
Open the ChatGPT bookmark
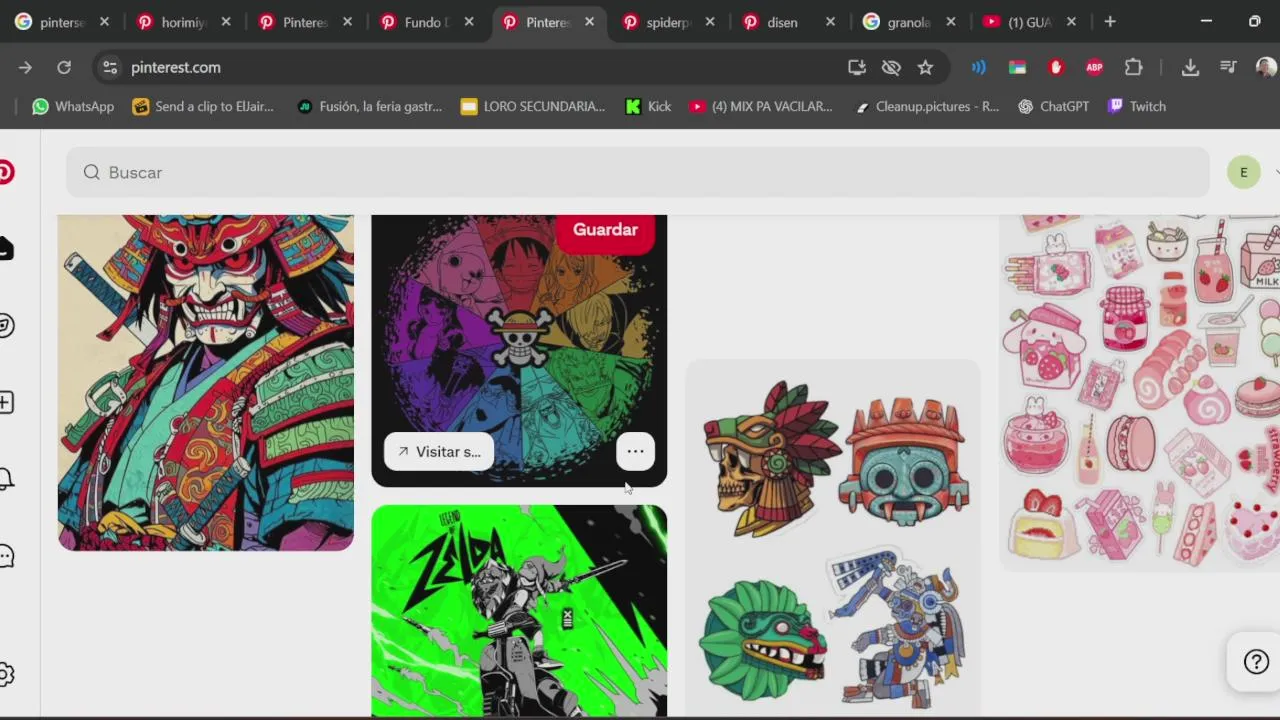(1053, 106)
